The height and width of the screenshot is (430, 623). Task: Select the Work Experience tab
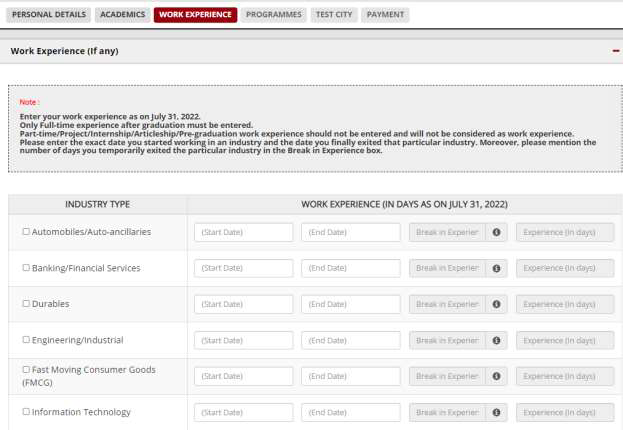tap(195, 15)
